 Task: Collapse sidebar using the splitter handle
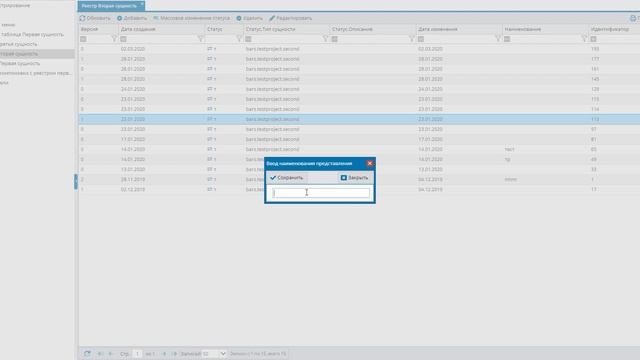click(x=76, y=181)
